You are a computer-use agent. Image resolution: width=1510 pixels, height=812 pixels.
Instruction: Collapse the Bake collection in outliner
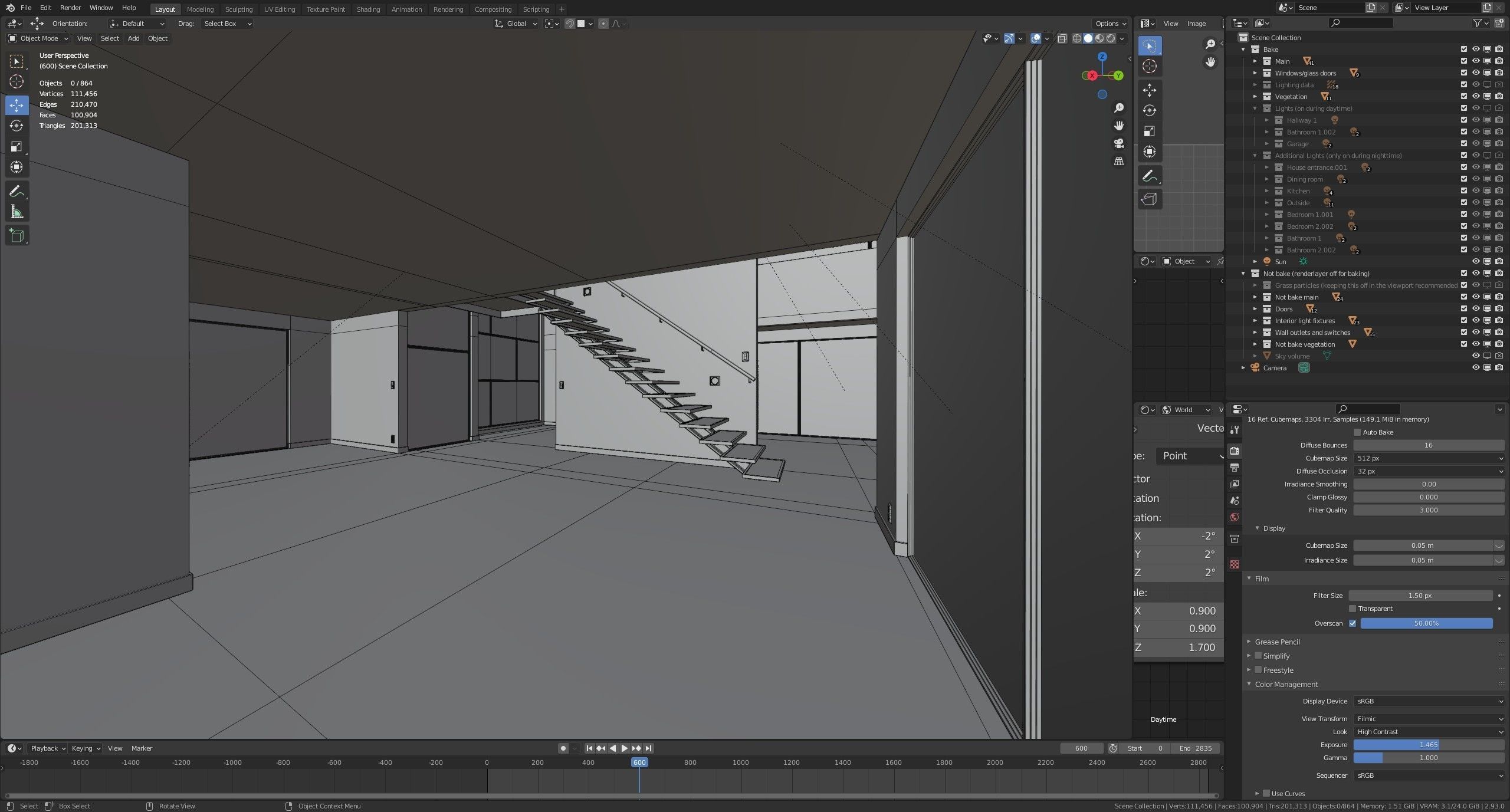[1243, 50]
